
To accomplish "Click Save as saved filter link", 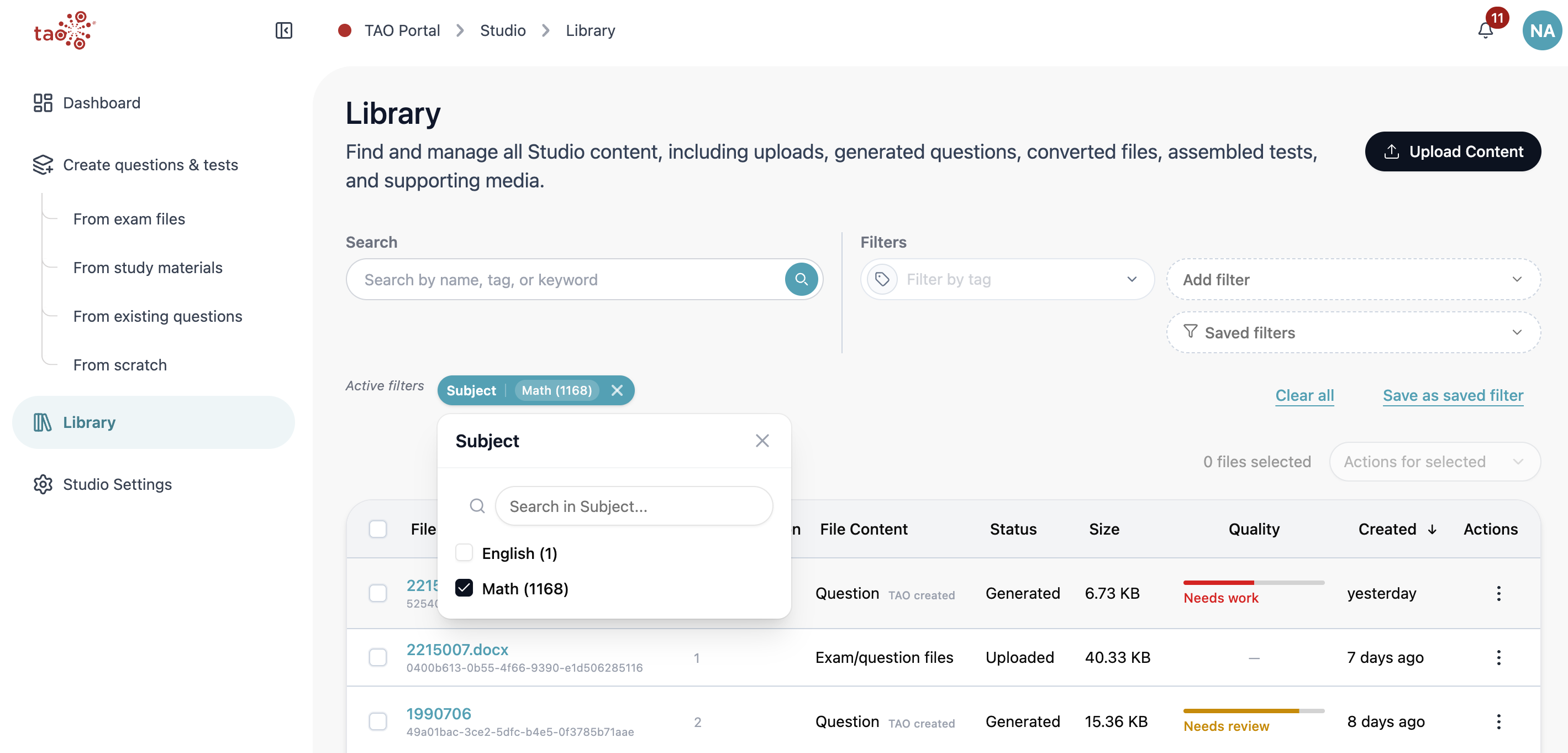I will coord(1453,395).
